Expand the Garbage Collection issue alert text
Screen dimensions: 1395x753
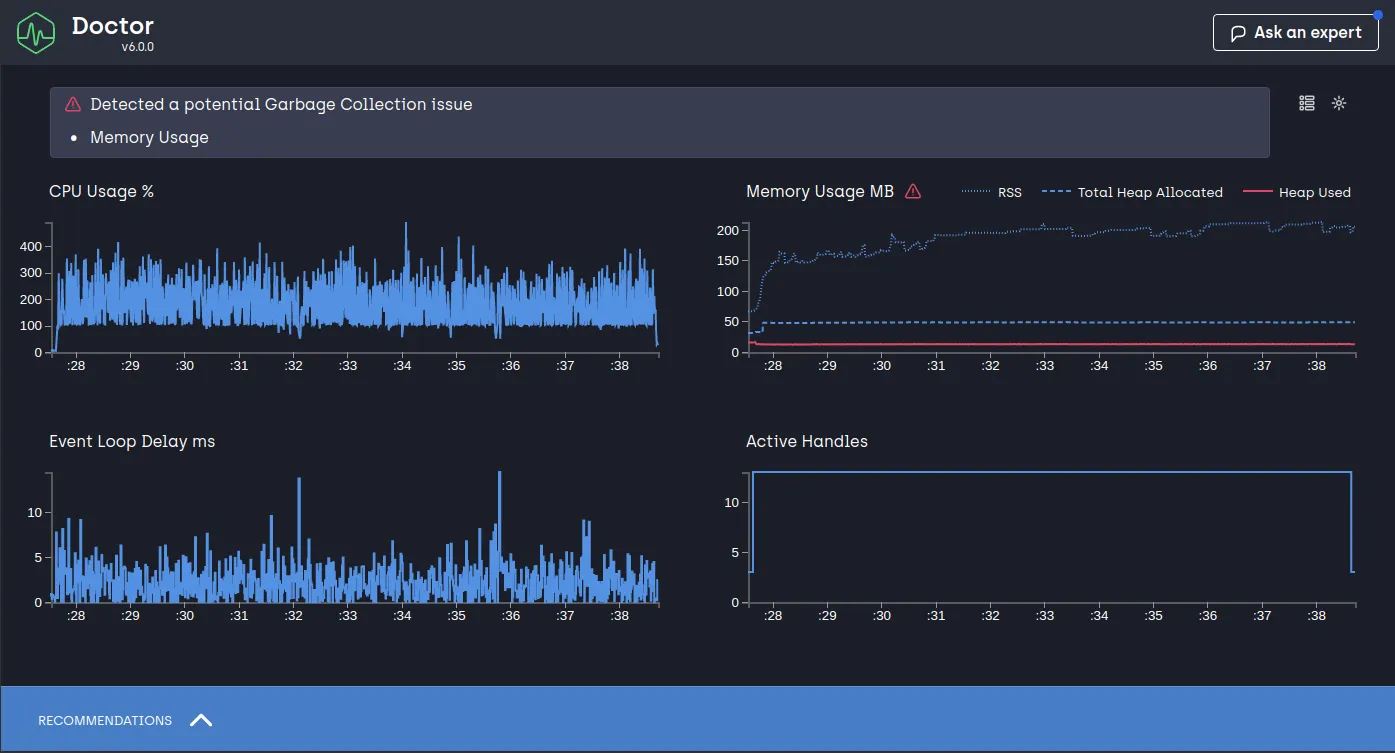281,104
